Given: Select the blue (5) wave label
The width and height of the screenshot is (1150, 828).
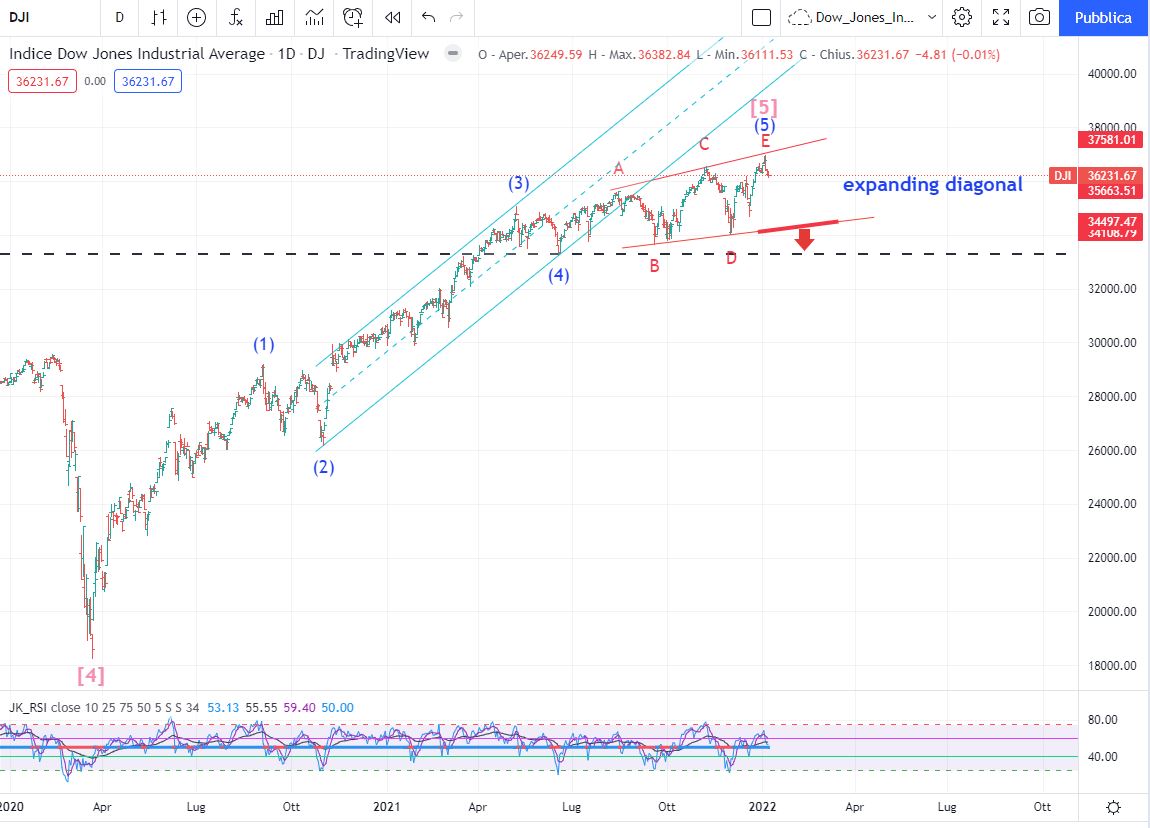Looking at the screenshot, I should tap(765, 125).
